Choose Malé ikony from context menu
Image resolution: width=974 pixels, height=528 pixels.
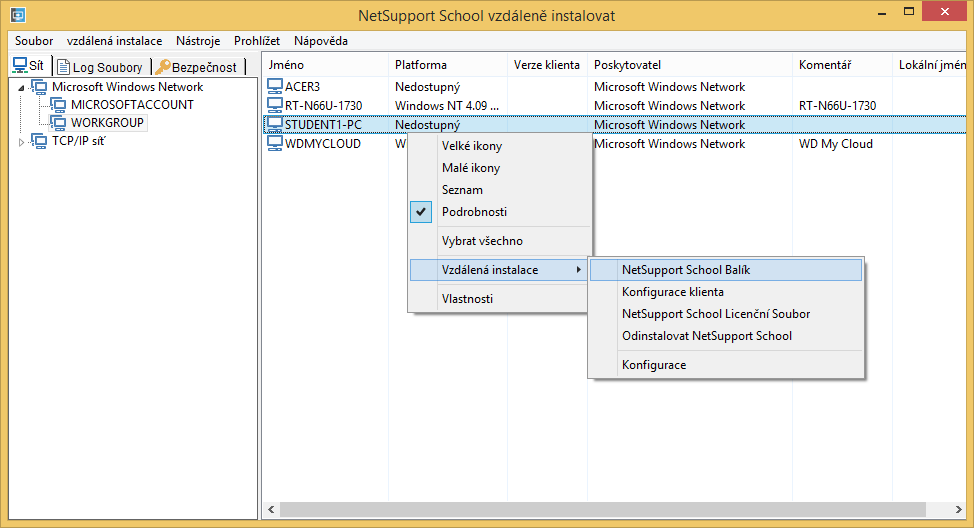click(499, 168)
